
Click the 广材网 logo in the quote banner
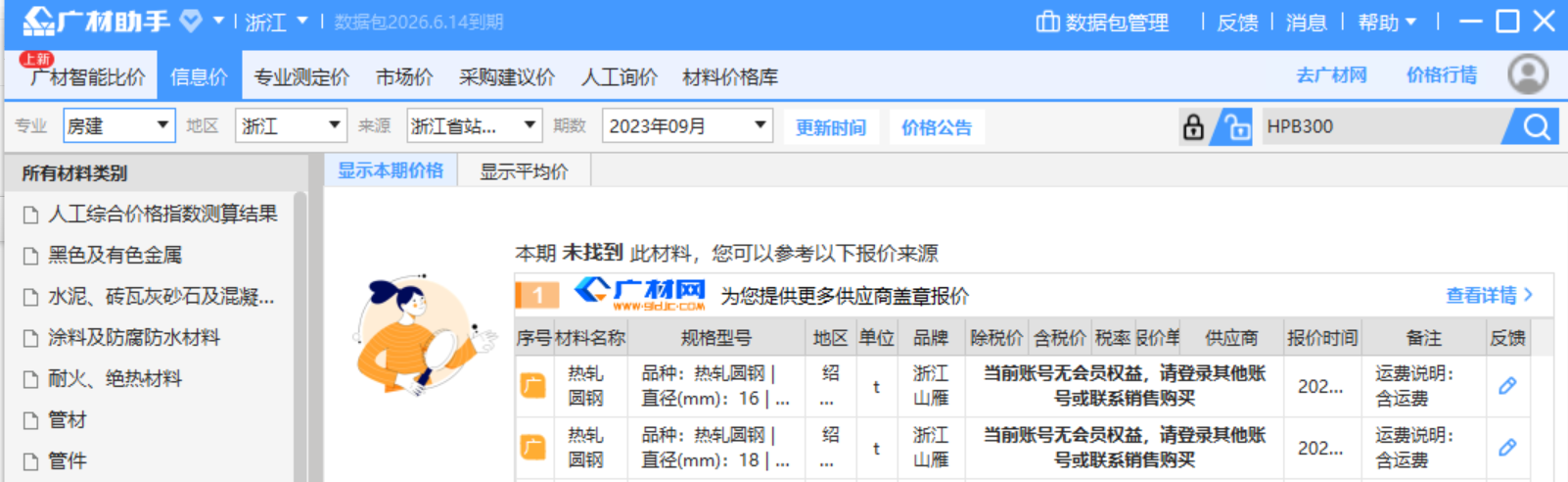639,293
